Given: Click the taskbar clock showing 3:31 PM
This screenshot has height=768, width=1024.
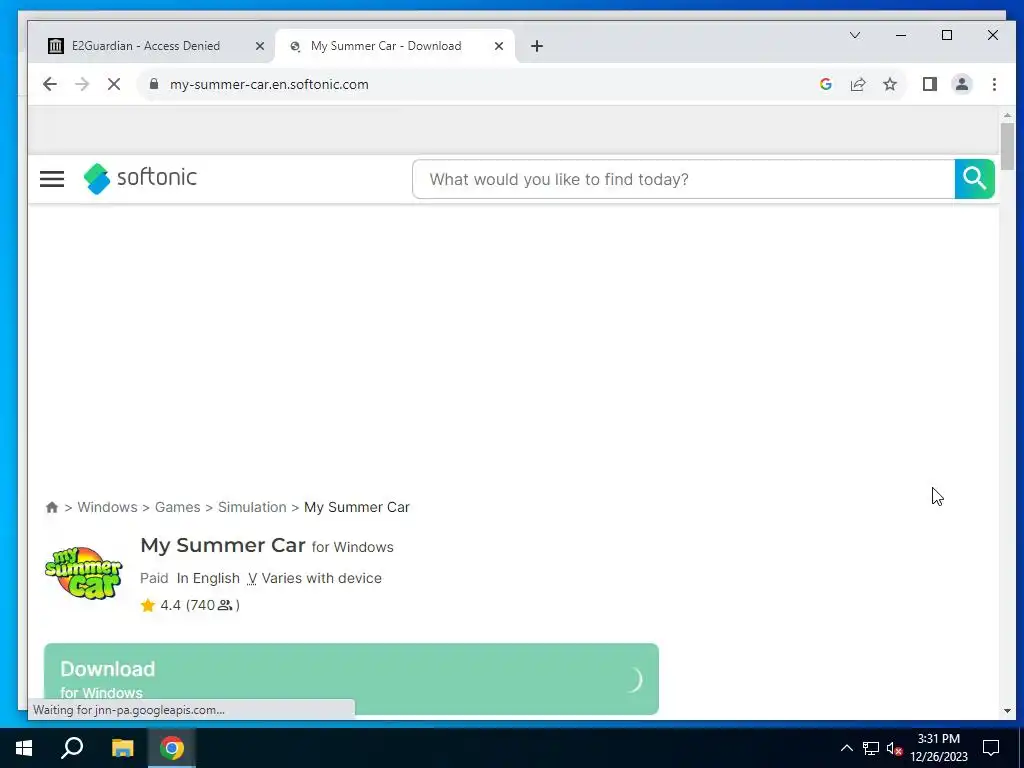Looking at the screenshot, I should (938, 748).
